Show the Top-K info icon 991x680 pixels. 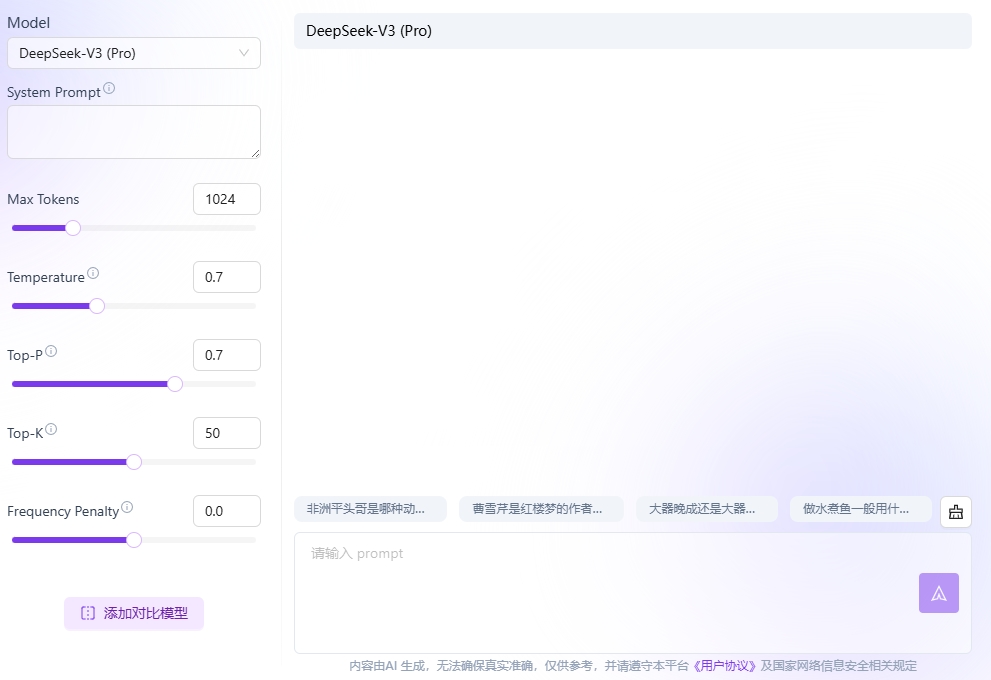[x=51, y=429]
